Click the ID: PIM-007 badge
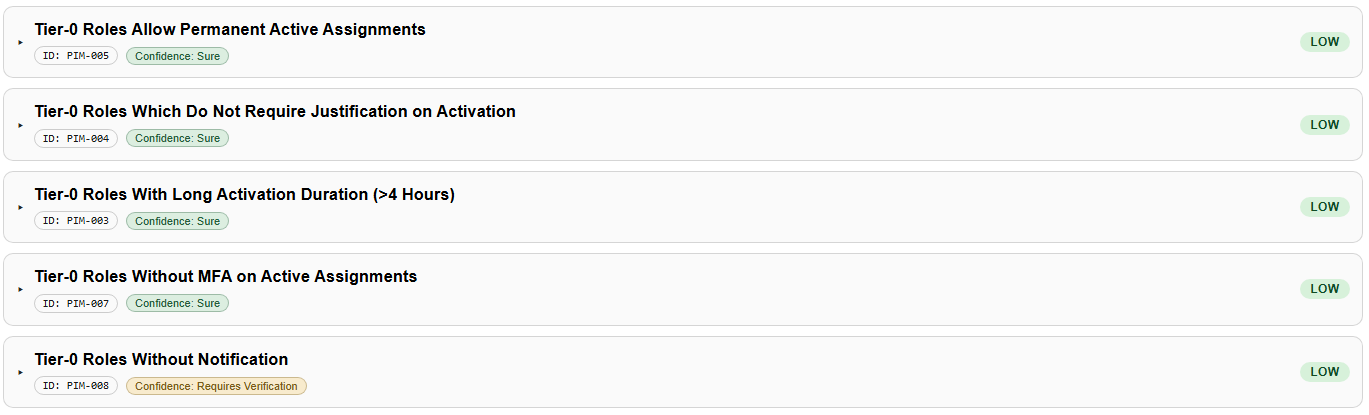Image resolution: width=1369 pixels, height=415 pixels. coord(76,303)
